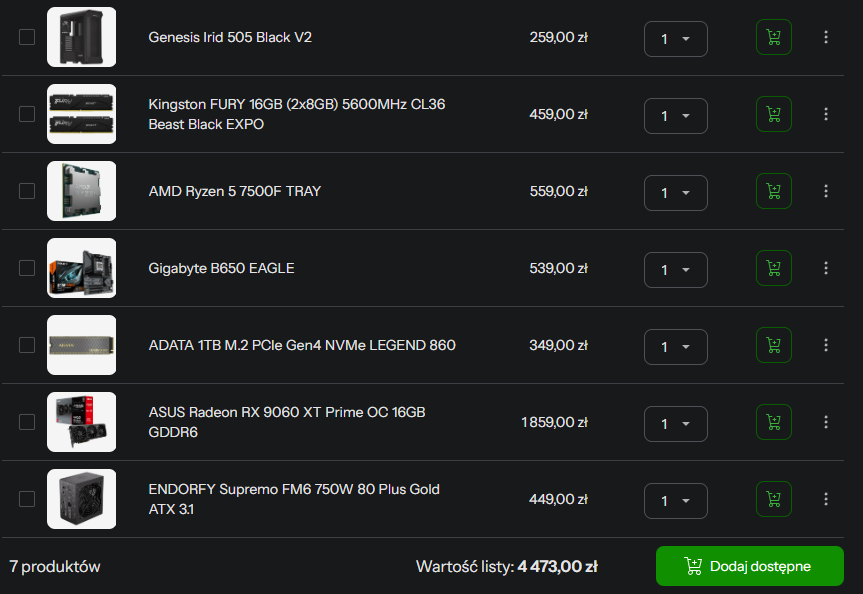Open the three-dot menu for Genesis Irid 505
This screenshot has height=594, width=863.
[826, 37]
